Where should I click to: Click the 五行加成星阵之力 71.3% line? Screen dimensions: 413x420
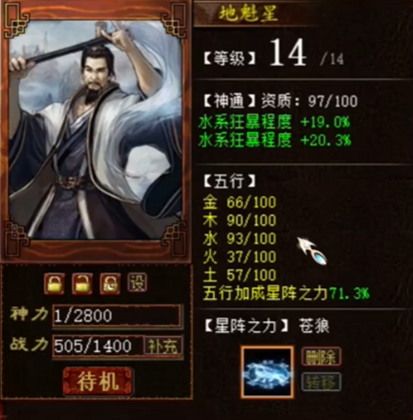(x=286, y=294)
